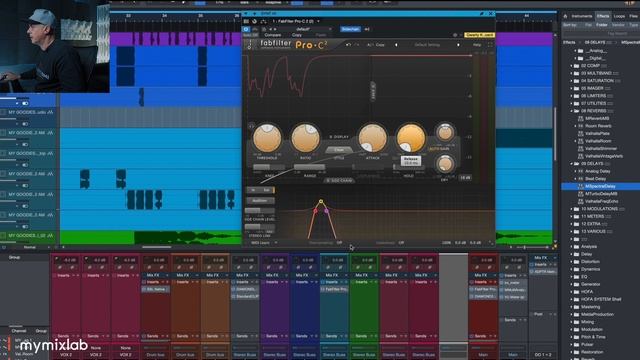Screen dimensions: 640x360
Task: Click the plugin routing icon in header
Action: pyautogui.click(x=263, y=21)
